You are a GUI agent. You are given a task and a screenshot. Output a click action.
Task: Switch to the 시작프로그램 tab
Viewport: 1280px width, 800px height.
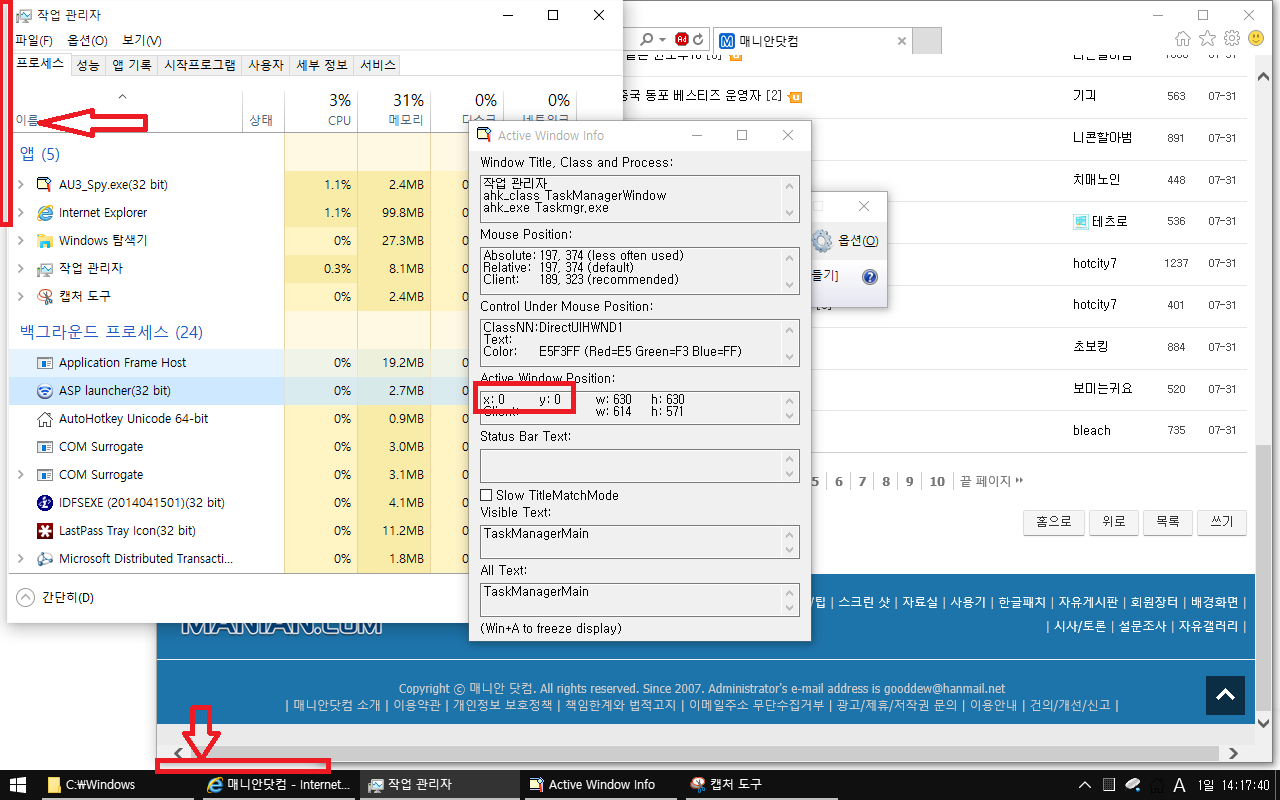(200, 65)
